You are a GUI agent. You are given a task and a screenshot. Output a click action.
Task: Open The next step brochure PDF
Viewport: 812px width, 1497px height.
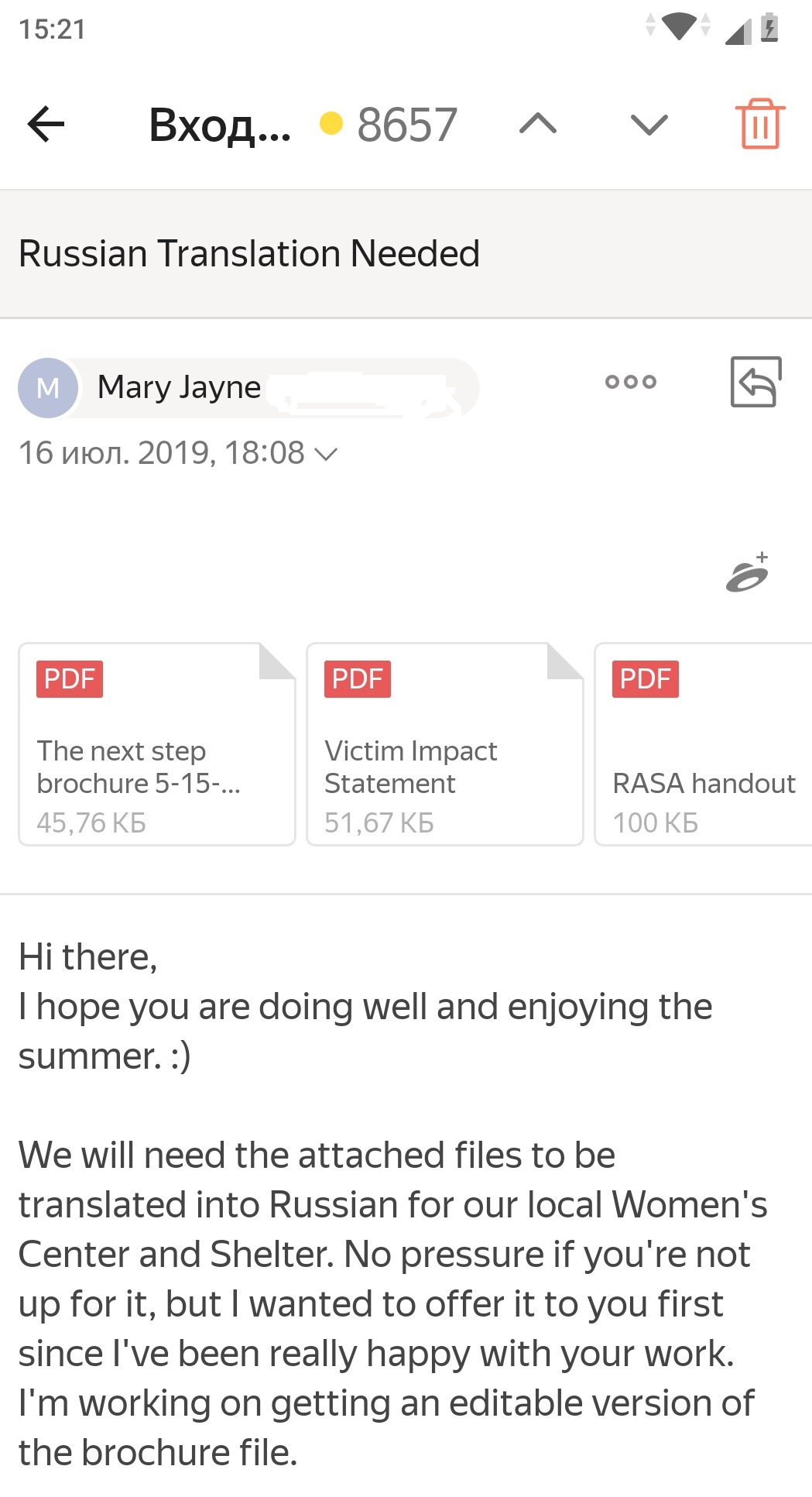(x=157, y=744)
